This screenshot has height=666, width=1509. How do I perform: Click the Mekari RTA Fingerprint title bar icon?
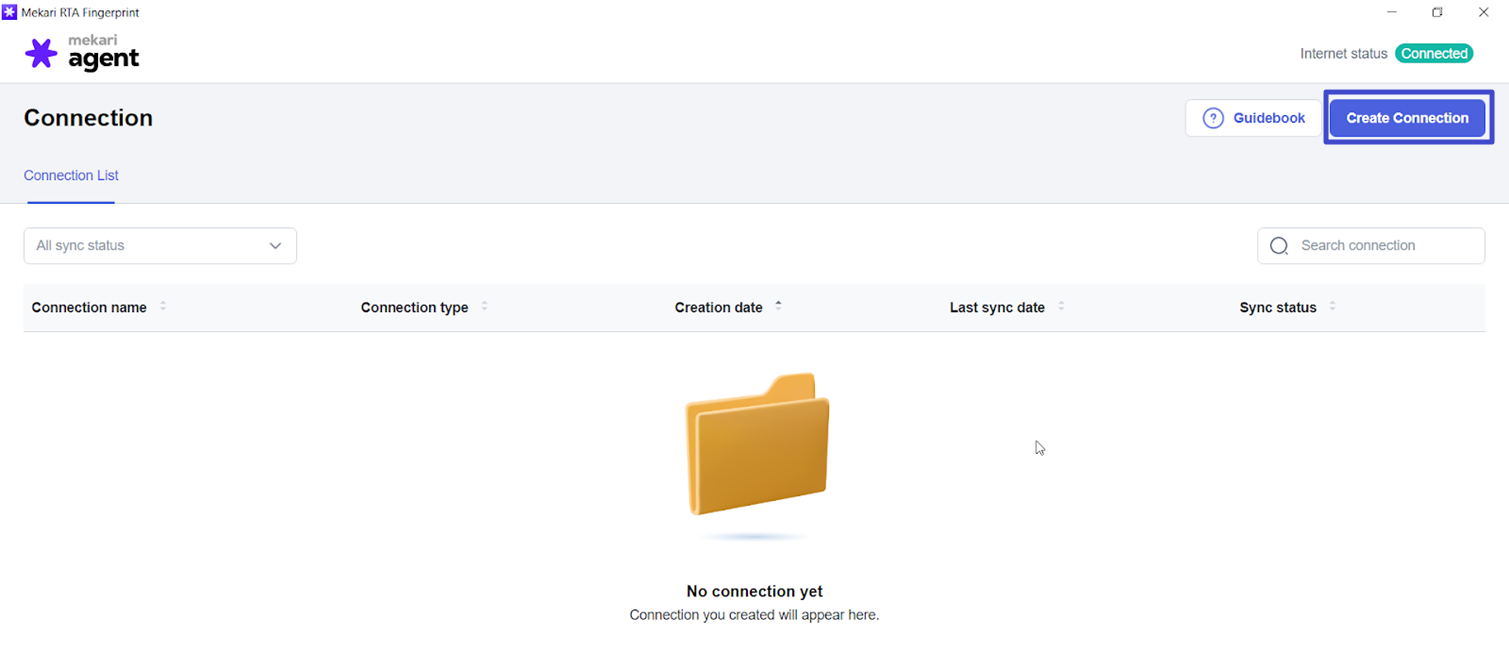tap(10, 12)
